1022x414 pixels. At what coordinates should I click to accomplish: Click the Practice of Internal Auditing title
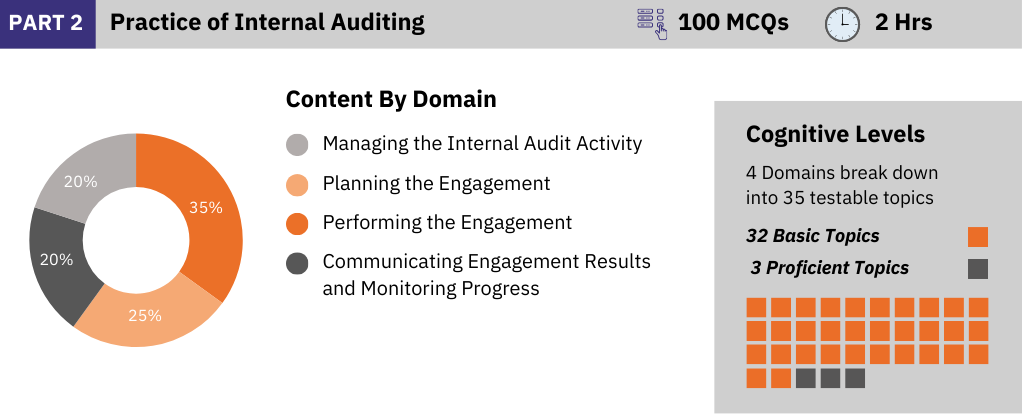267,23
